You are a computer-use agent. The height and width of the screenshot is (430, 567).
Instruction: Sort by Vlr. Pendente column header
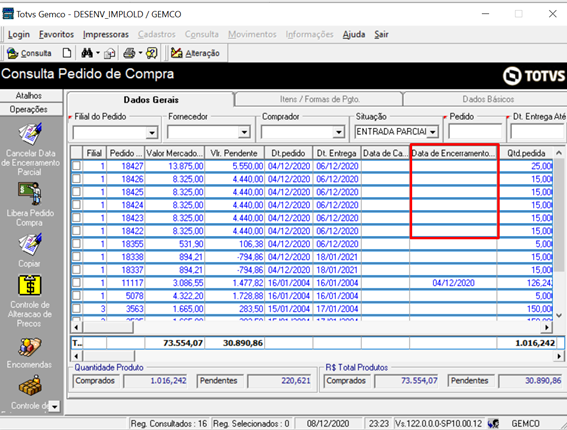pos(234,153)
